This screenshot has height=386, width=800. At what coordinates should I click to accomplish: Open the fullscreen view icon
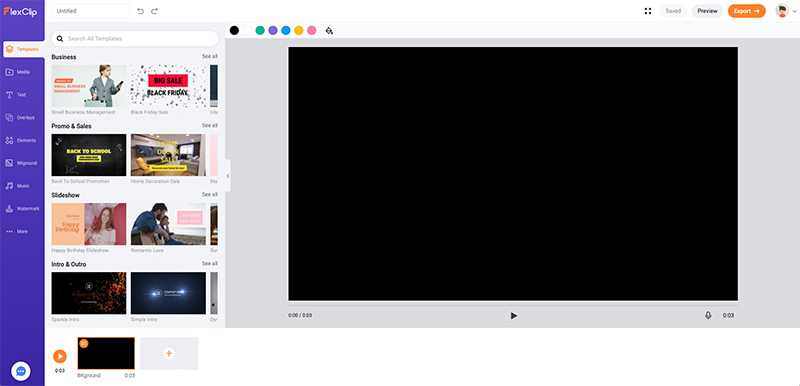coord(648,11)
